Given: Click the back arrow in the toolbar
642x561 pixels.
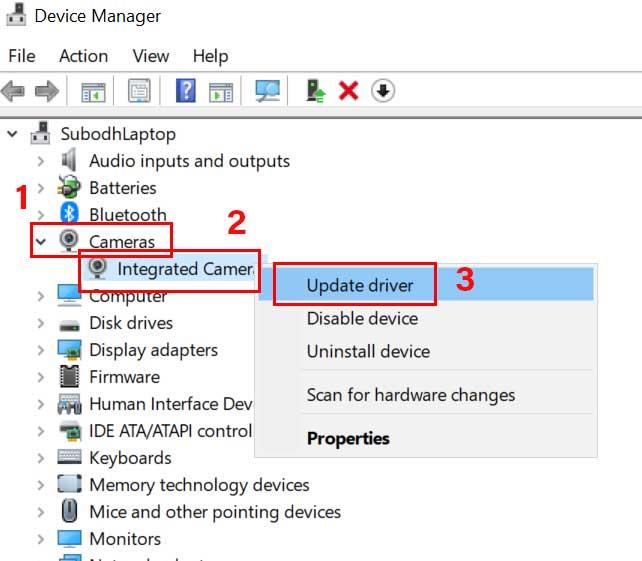Looking at the screenshot, I should [14, 91].
